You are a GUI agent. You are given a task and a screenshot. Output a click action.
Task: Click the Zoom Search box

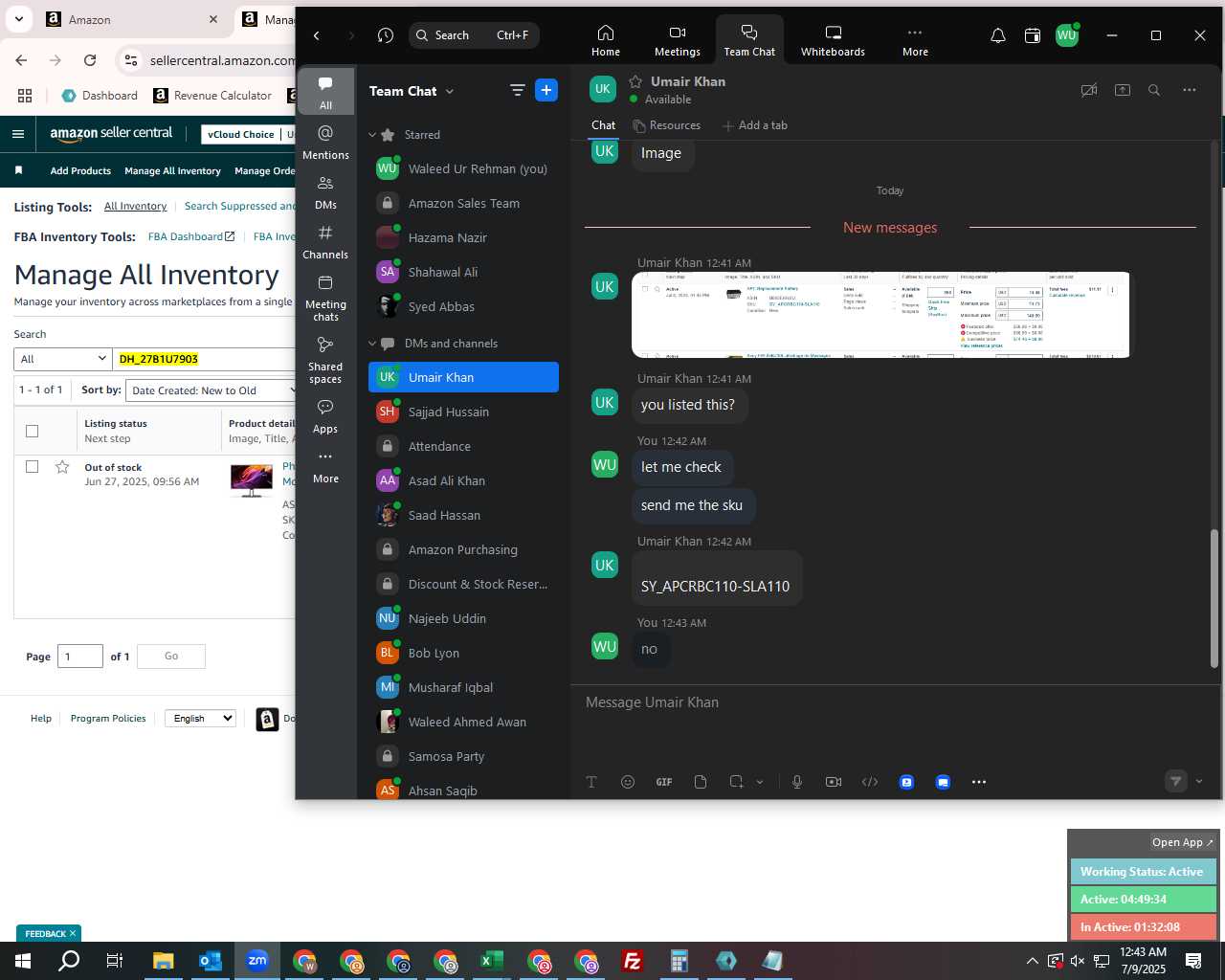click(x=474, y=35)
